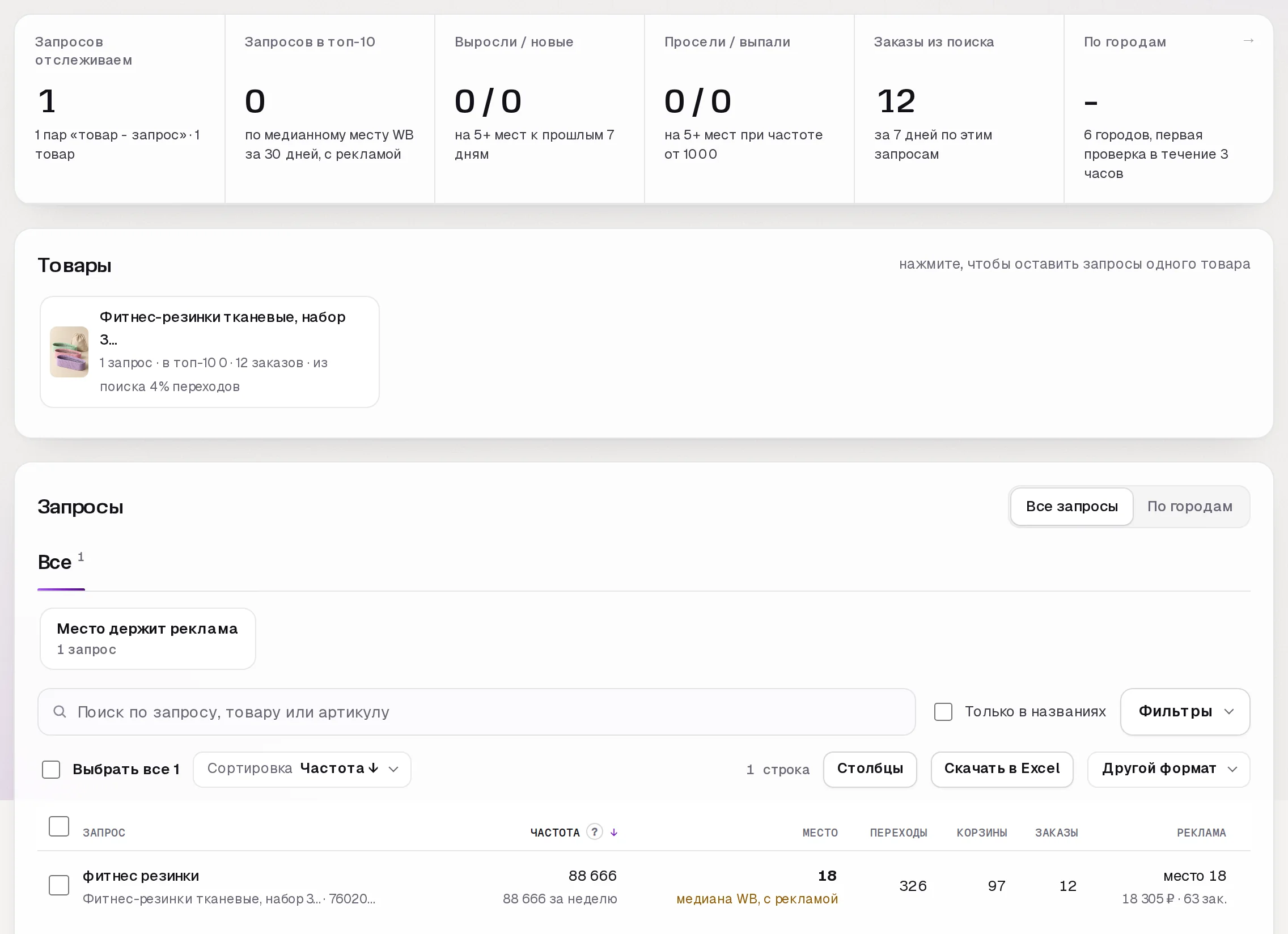Click the arrow icon on По городам card

pyautogui.click(x=1248, y=41)
